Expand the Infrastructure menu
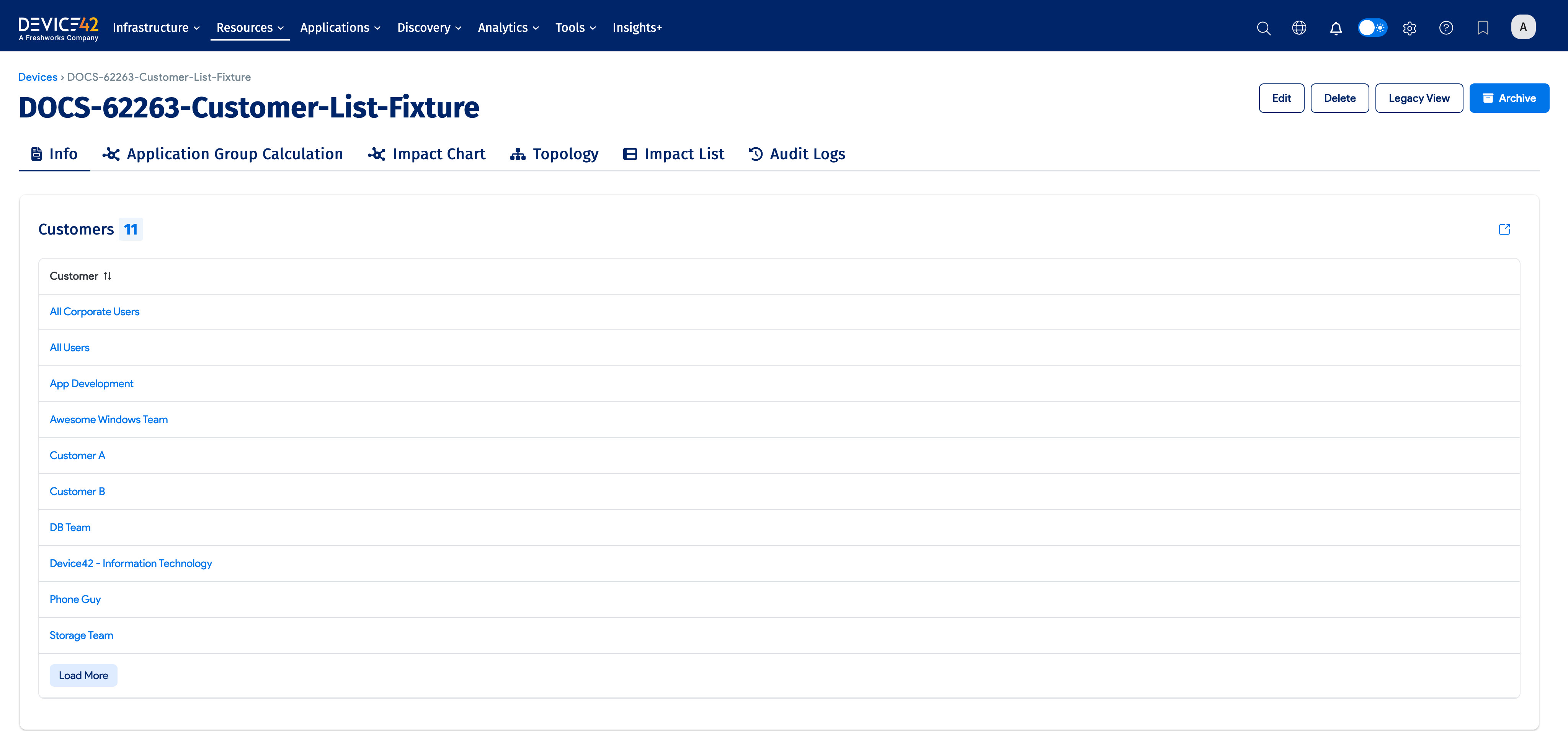 tap(157, 28)
